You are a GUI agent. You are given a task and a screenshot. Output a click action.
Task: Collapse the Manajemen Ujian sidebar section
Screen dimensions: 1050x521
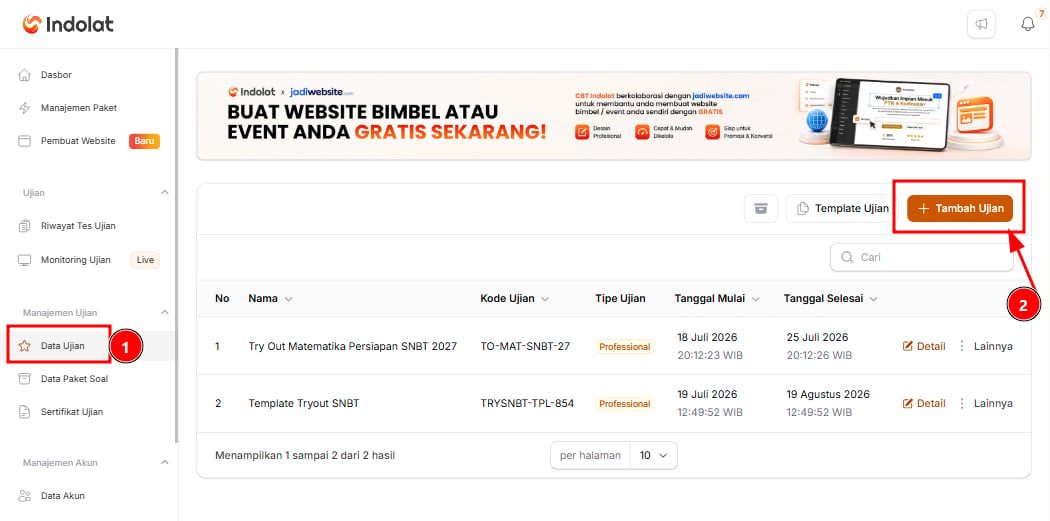(165, 313)
